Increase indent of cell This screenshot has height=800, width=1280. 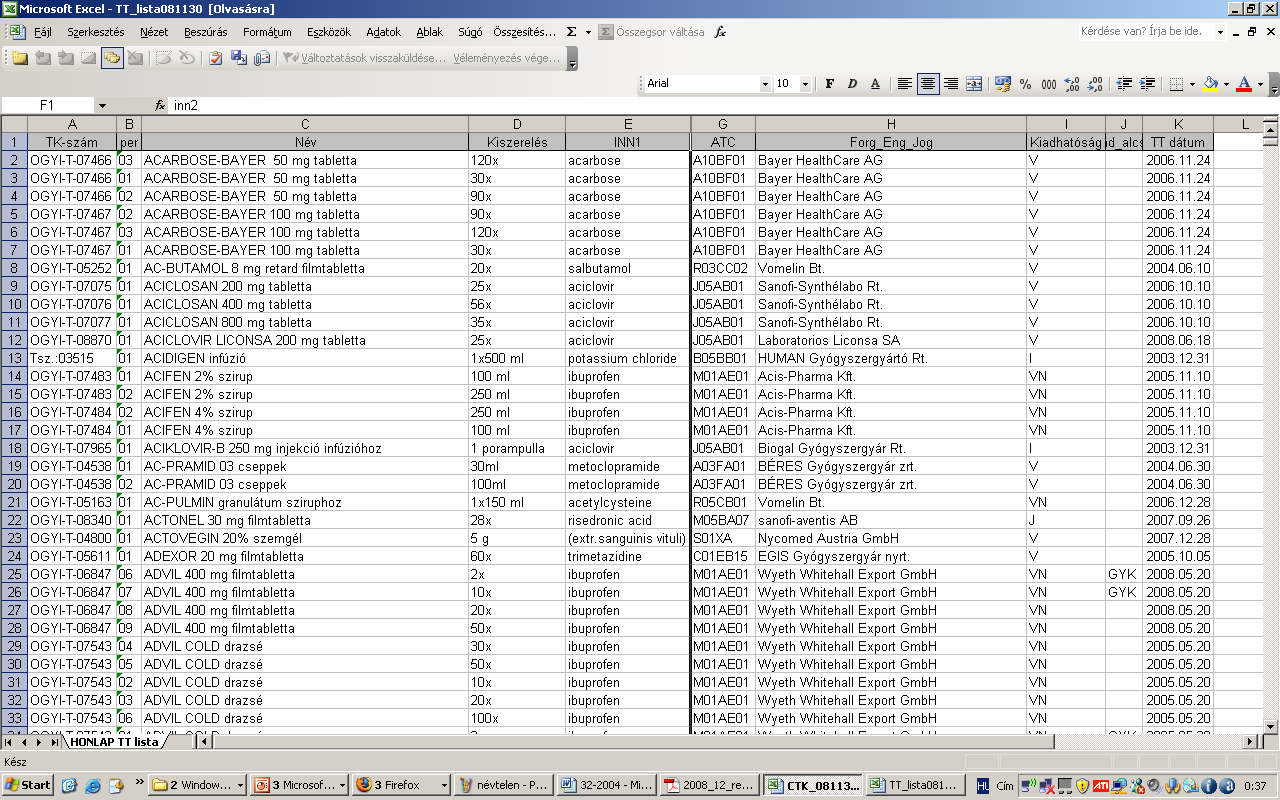point(1147,84)
